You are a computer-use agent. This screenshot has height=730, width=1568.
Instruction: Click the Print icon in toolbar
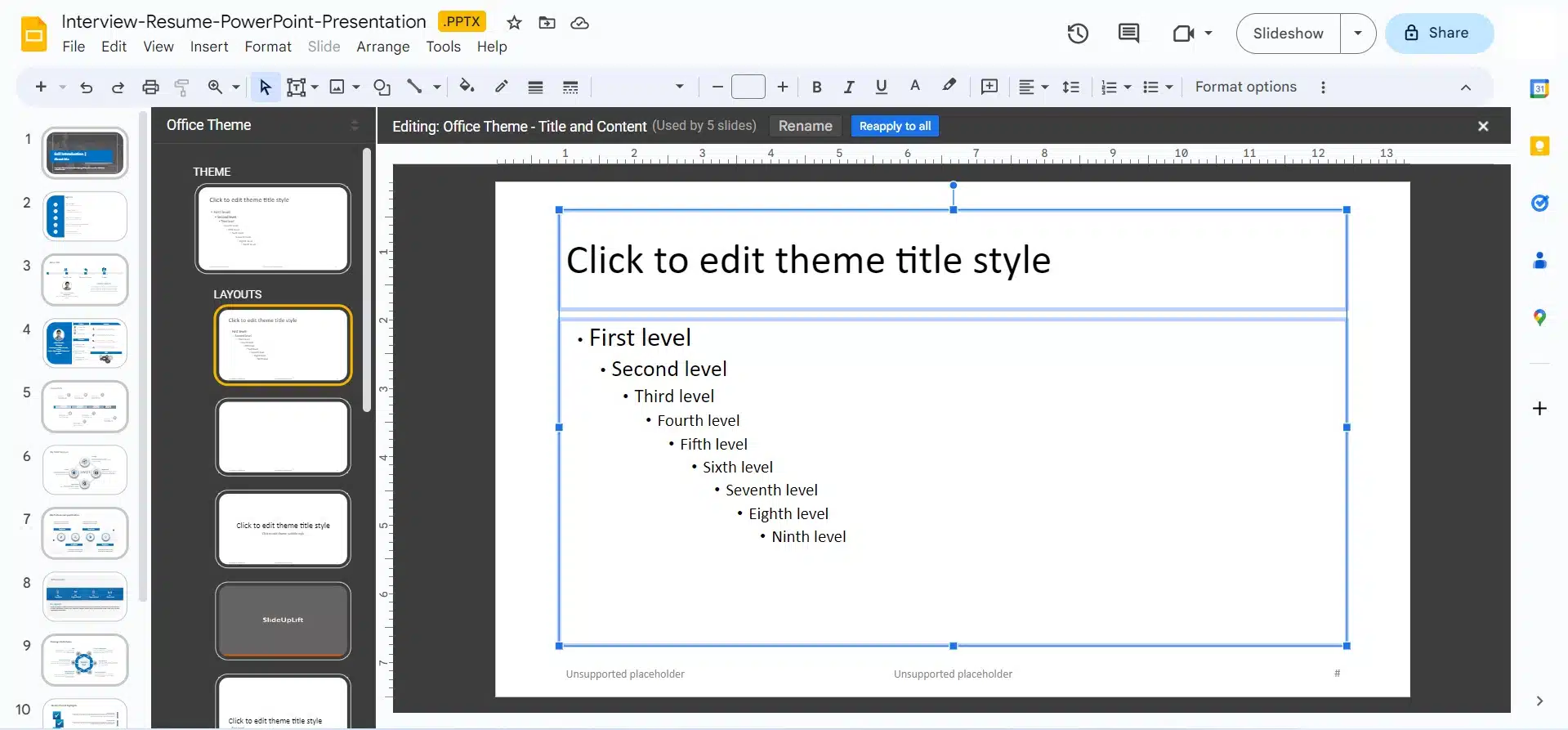click(150, 87)
